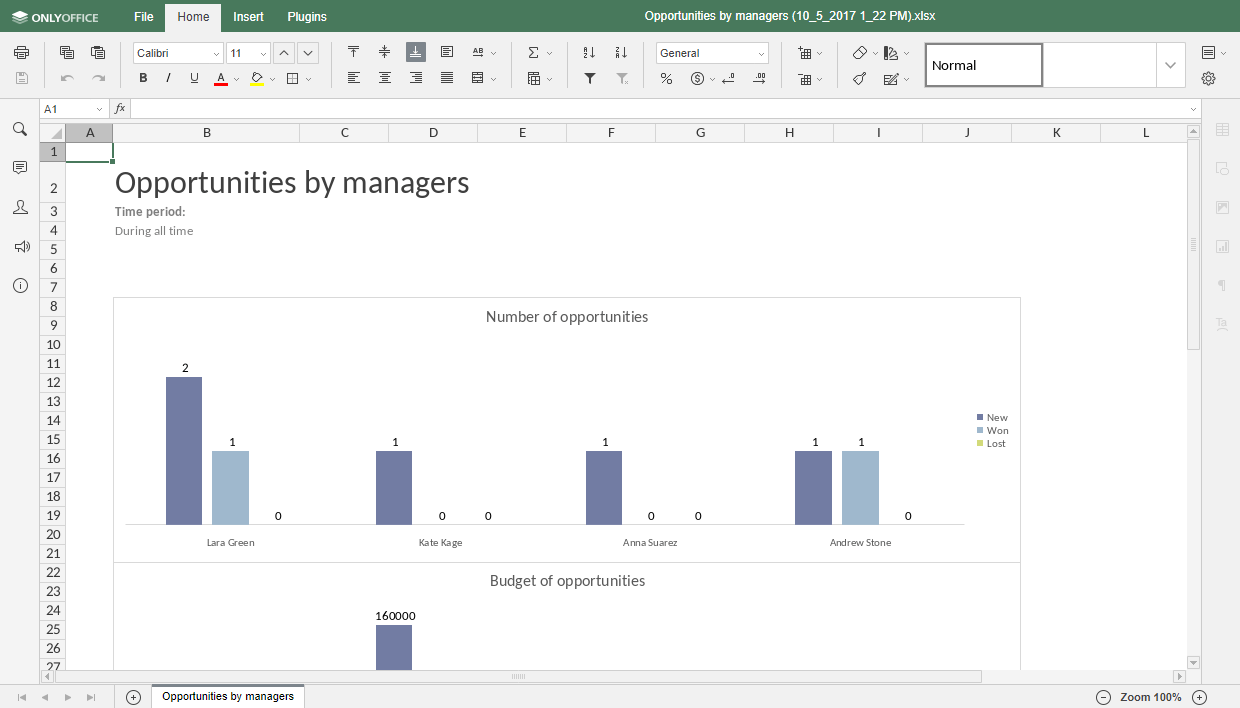Expand the cell styles gallery dropdown

tap(1170, 64)
